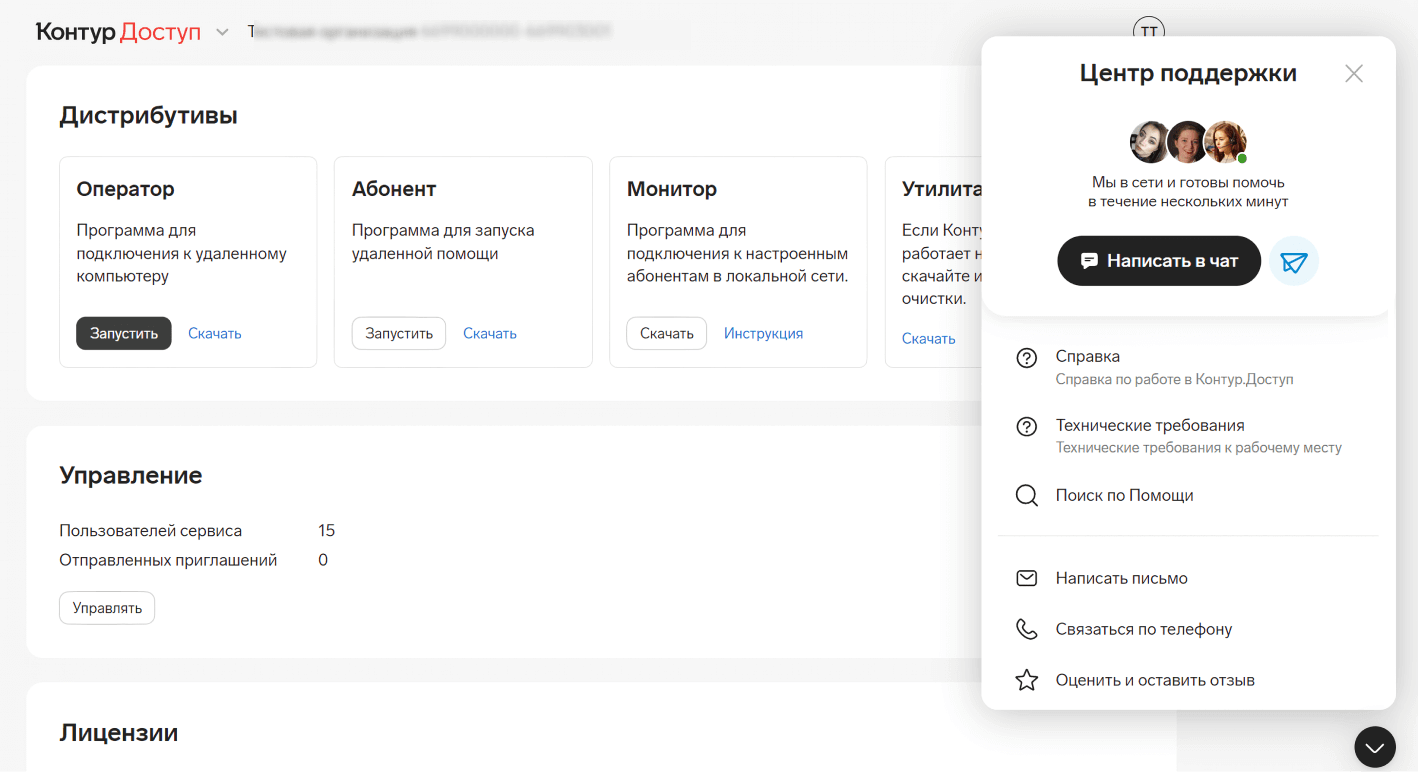Viewport: 1418px width, 772px height.
Task: Launch Оператор with Запустить button
Action: pos(124,333)
